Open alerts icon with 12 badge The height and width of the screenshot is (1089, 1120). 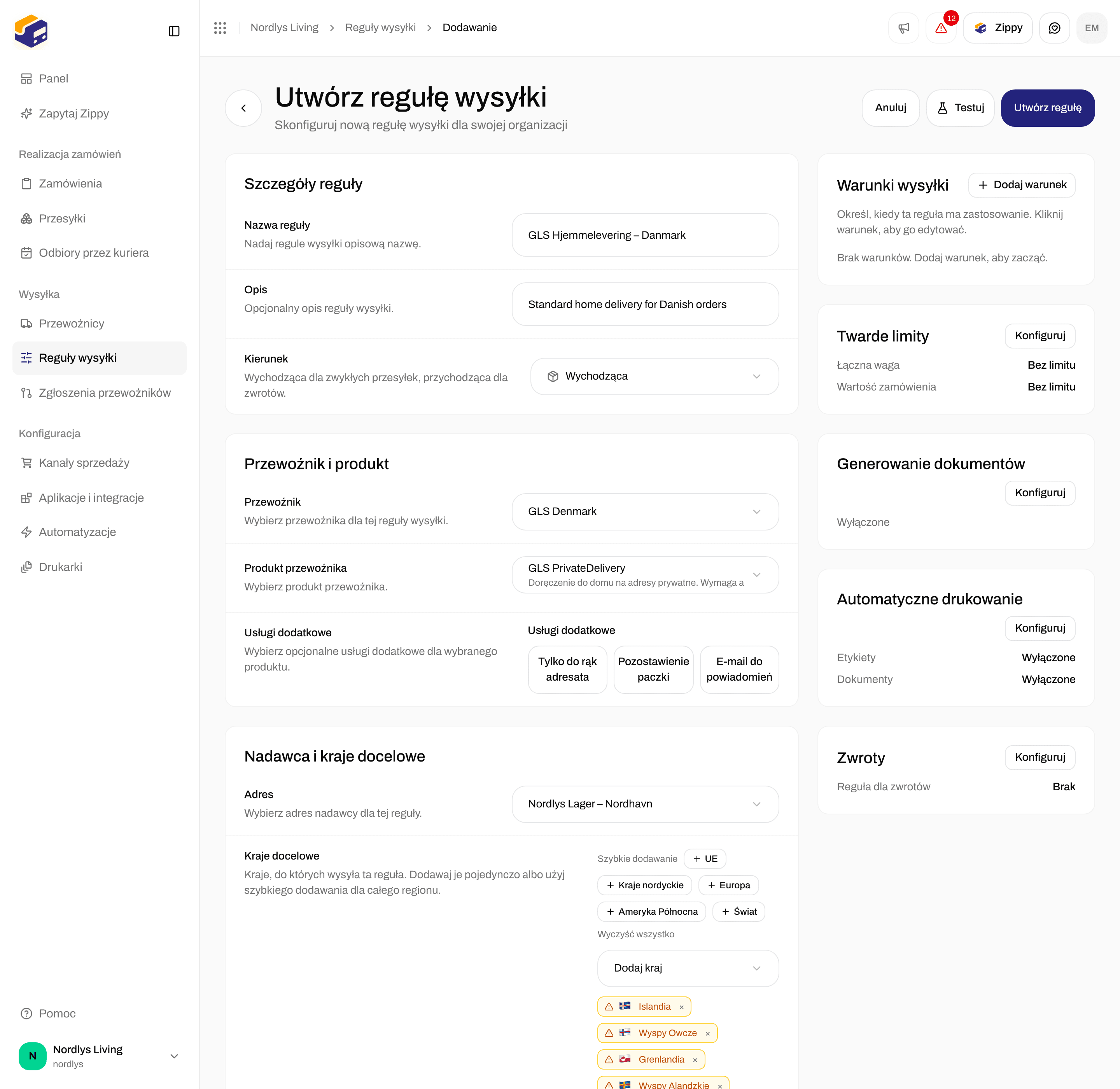[x=941, y=28]
